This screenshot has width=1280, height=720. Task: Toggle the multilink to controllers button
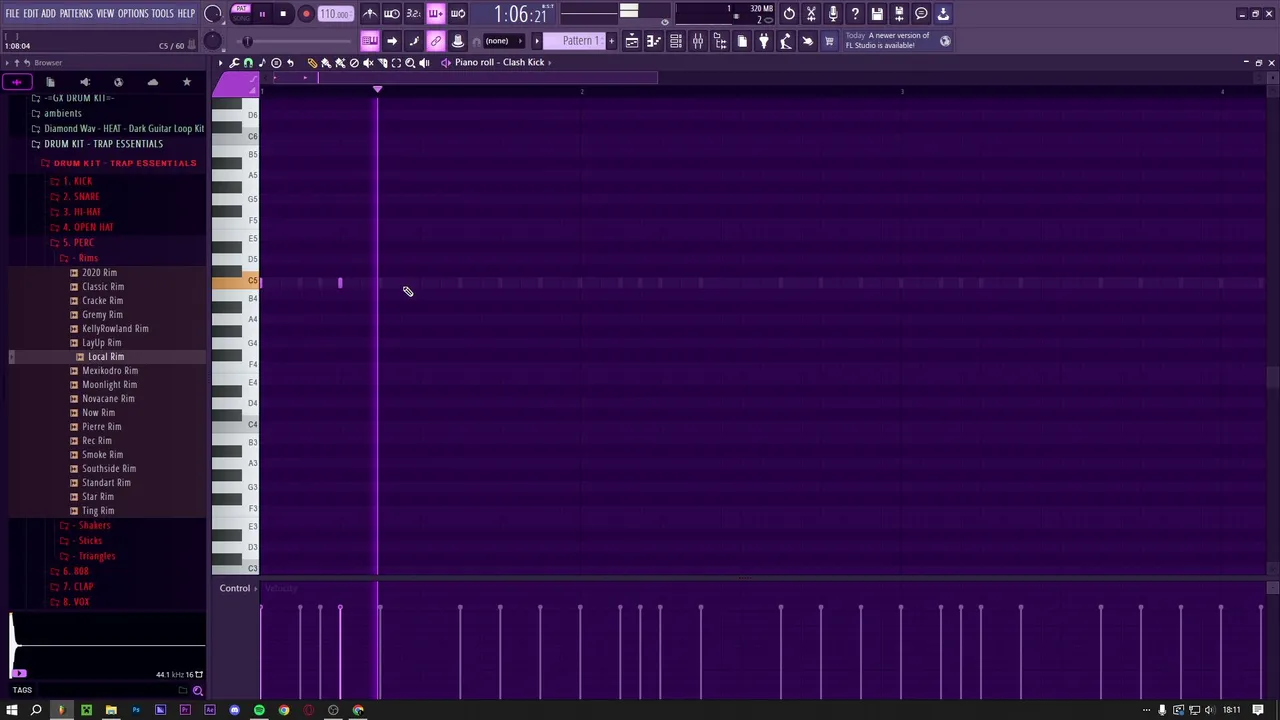click(x=435, y=41)
